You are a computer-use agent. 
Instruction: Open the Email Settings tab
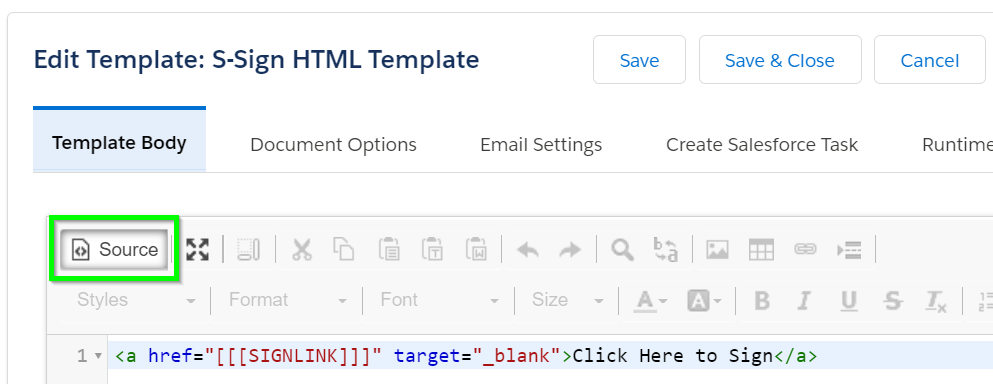point(541,144)
